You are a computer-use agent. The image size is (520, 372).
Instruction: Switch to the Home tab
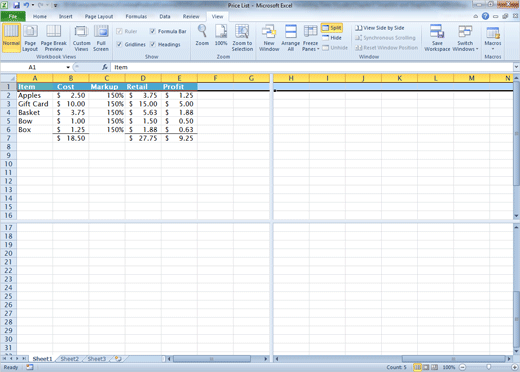pos(40,16)
